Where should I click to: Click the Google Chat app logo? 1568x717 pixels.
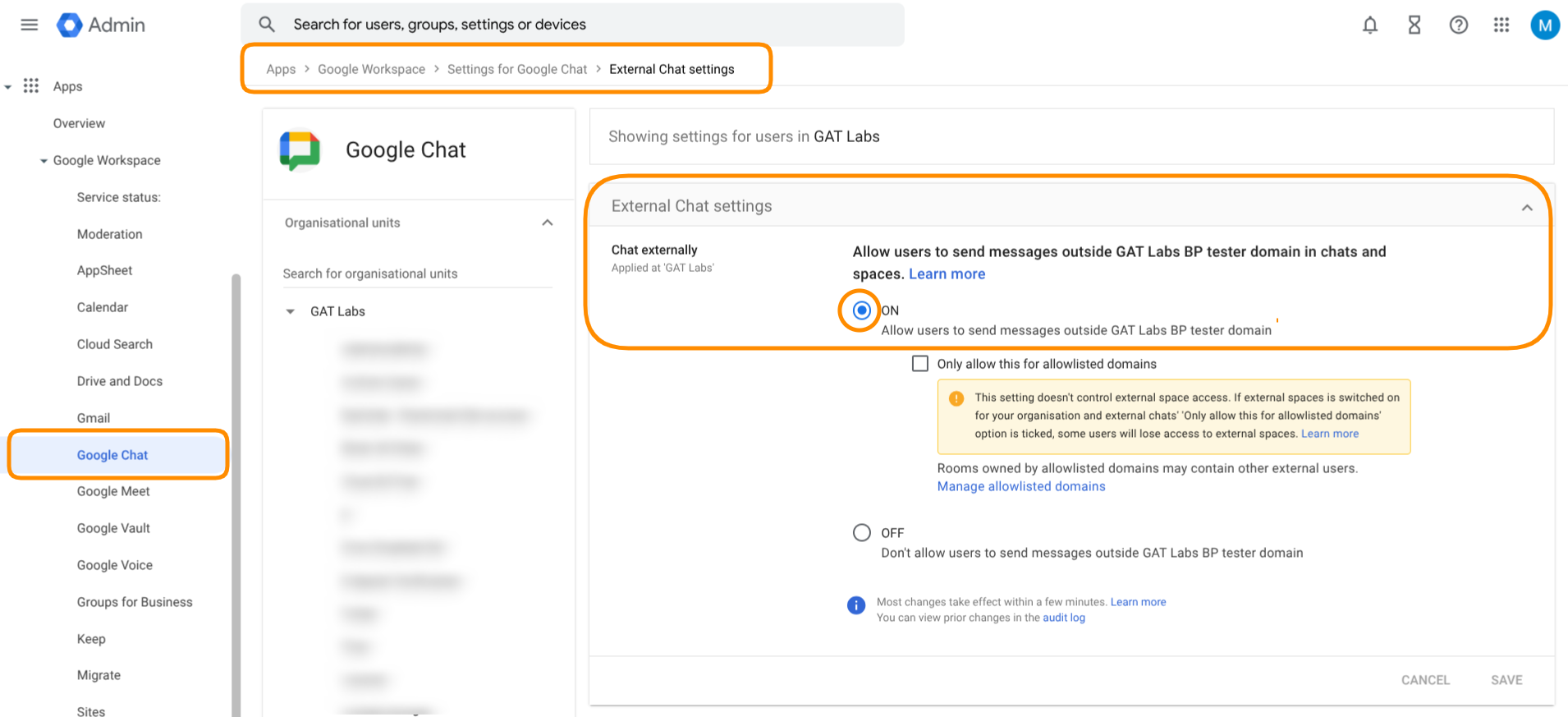300,150
